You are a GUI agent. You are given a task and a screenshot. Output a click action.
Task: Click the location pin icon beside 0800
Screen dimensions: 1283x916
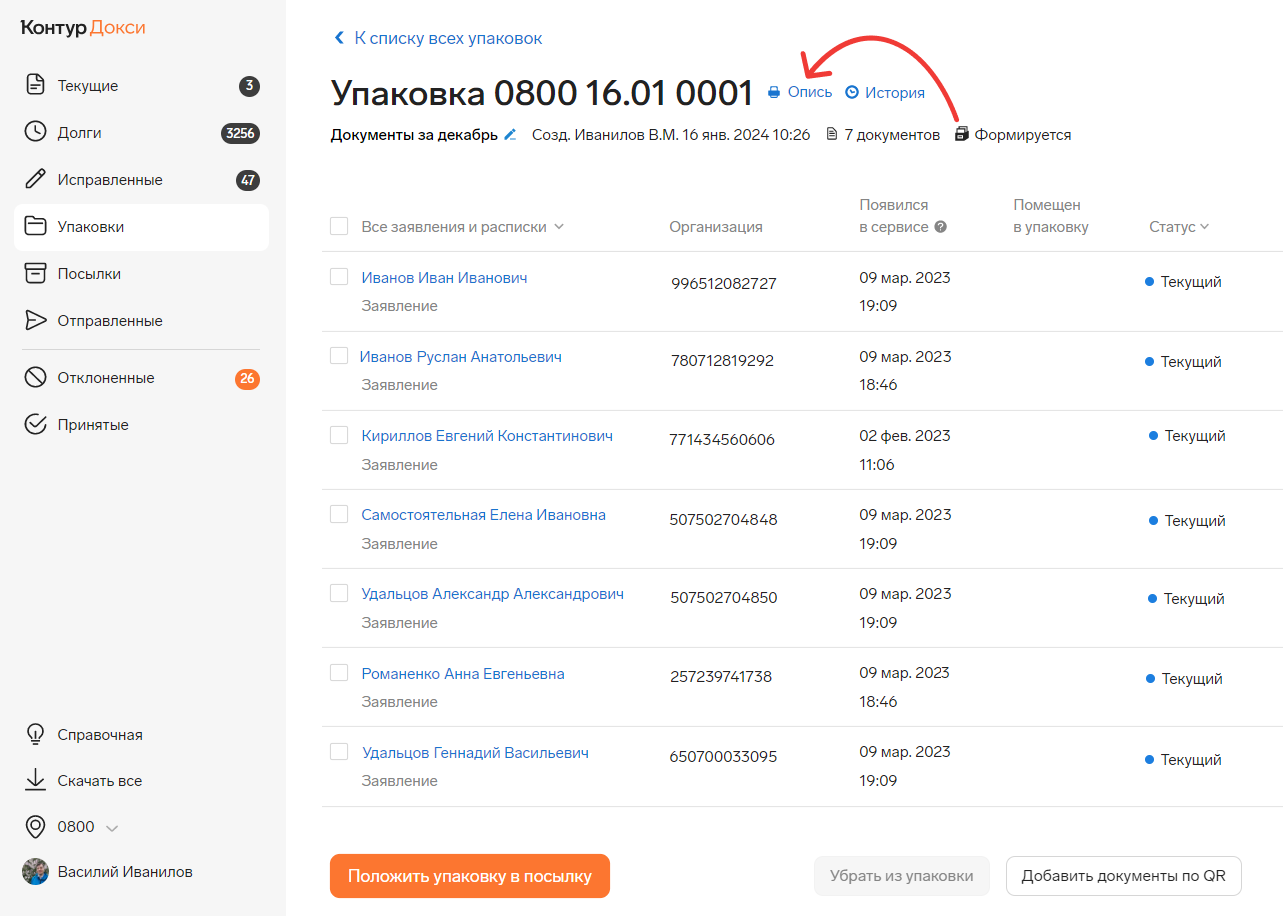(35, 827)
